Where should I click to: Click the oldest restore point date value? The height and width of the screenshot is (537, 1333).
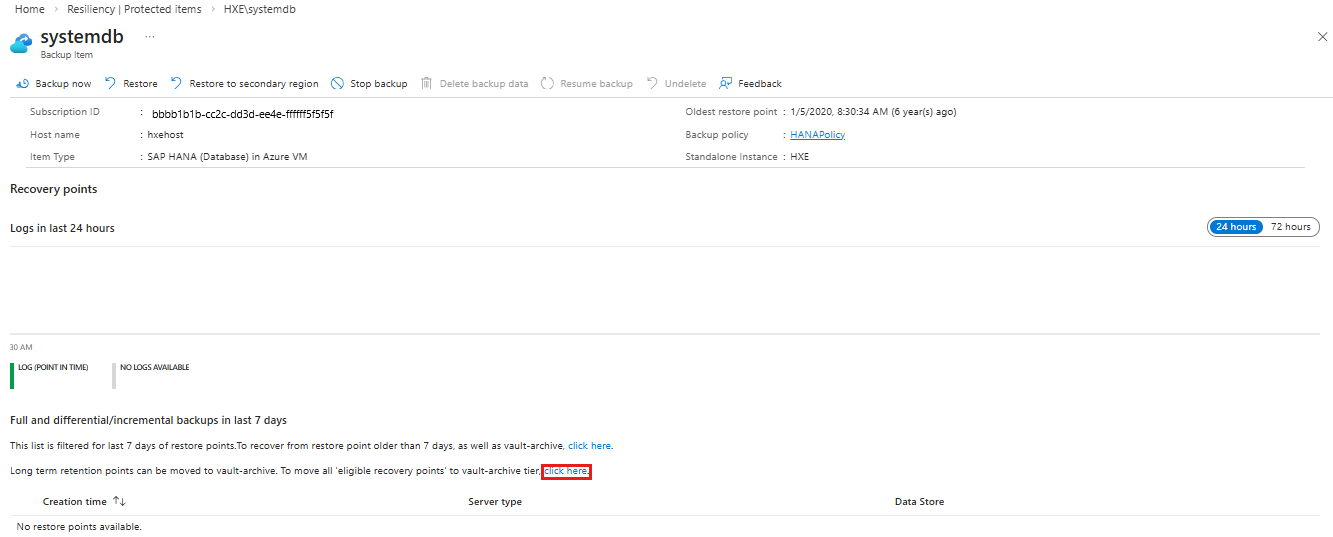pos(873,112)
